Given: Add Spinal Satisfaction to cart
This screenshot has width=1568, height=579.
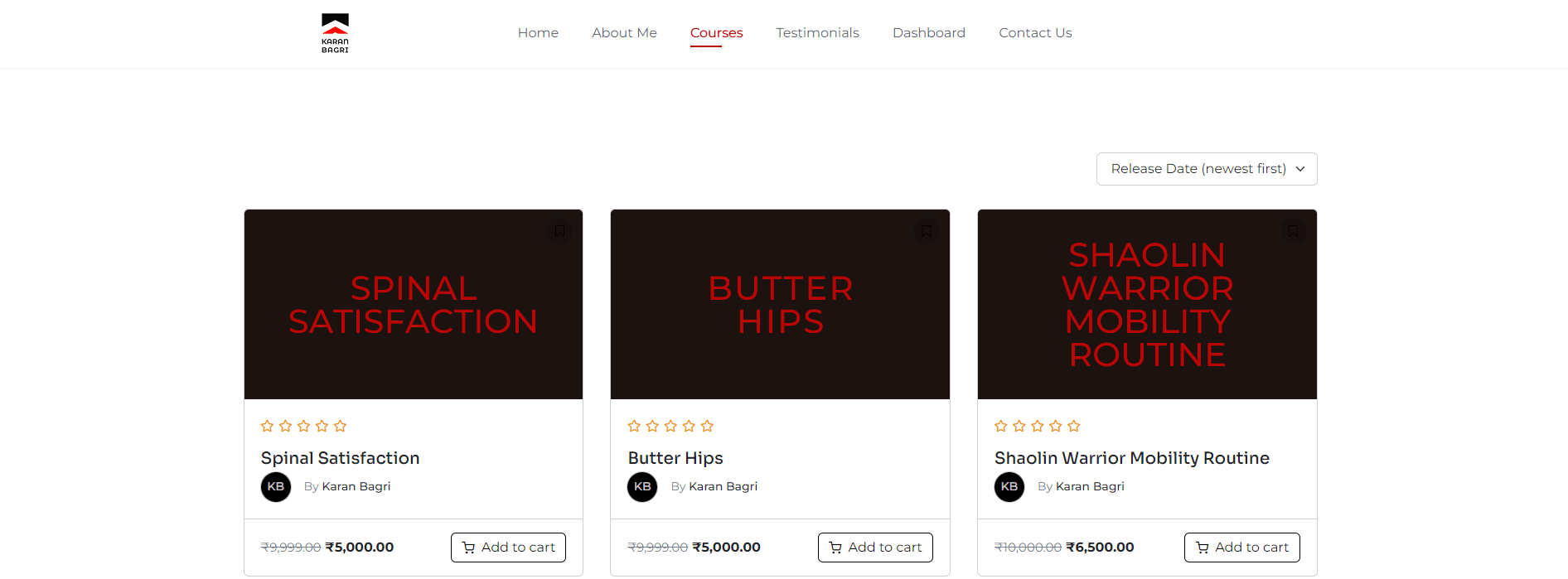Looking at the screenshot, I should (x=508, y=548).
